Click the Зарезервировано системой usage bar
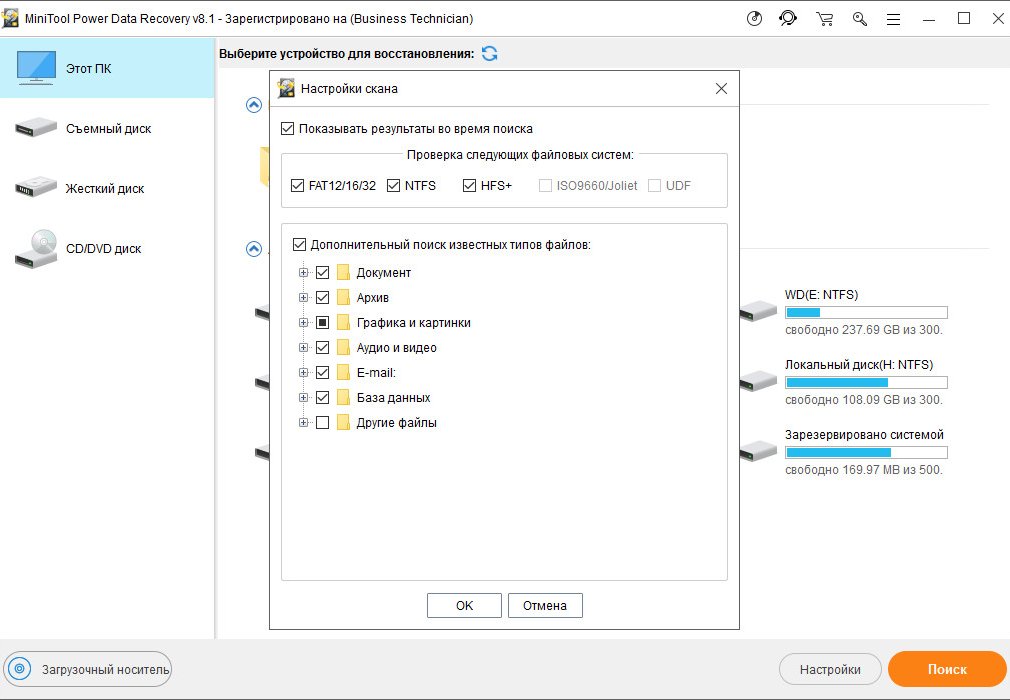The height and width of the screenshot is (700, 1010). point(866,453)
